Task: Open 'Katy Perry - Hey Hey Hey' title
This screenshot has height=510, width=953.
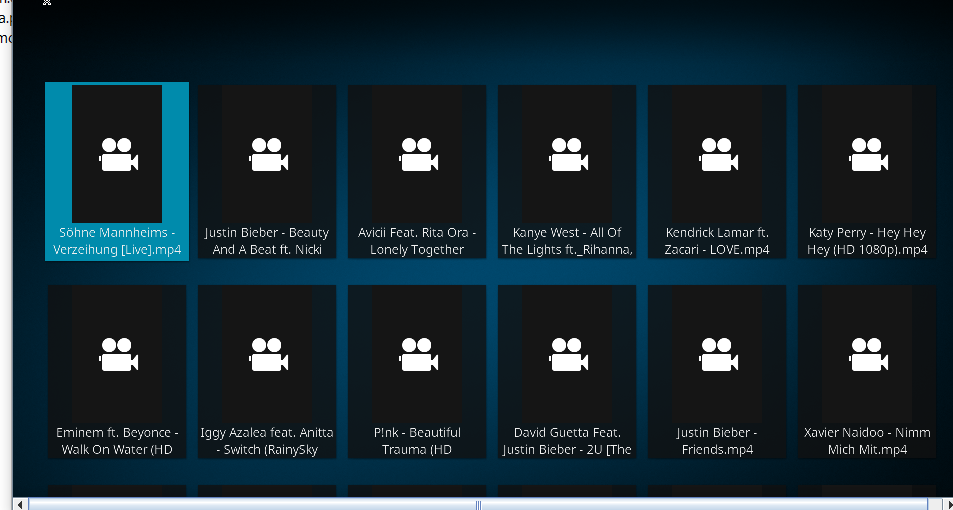Action: (867, 241)
